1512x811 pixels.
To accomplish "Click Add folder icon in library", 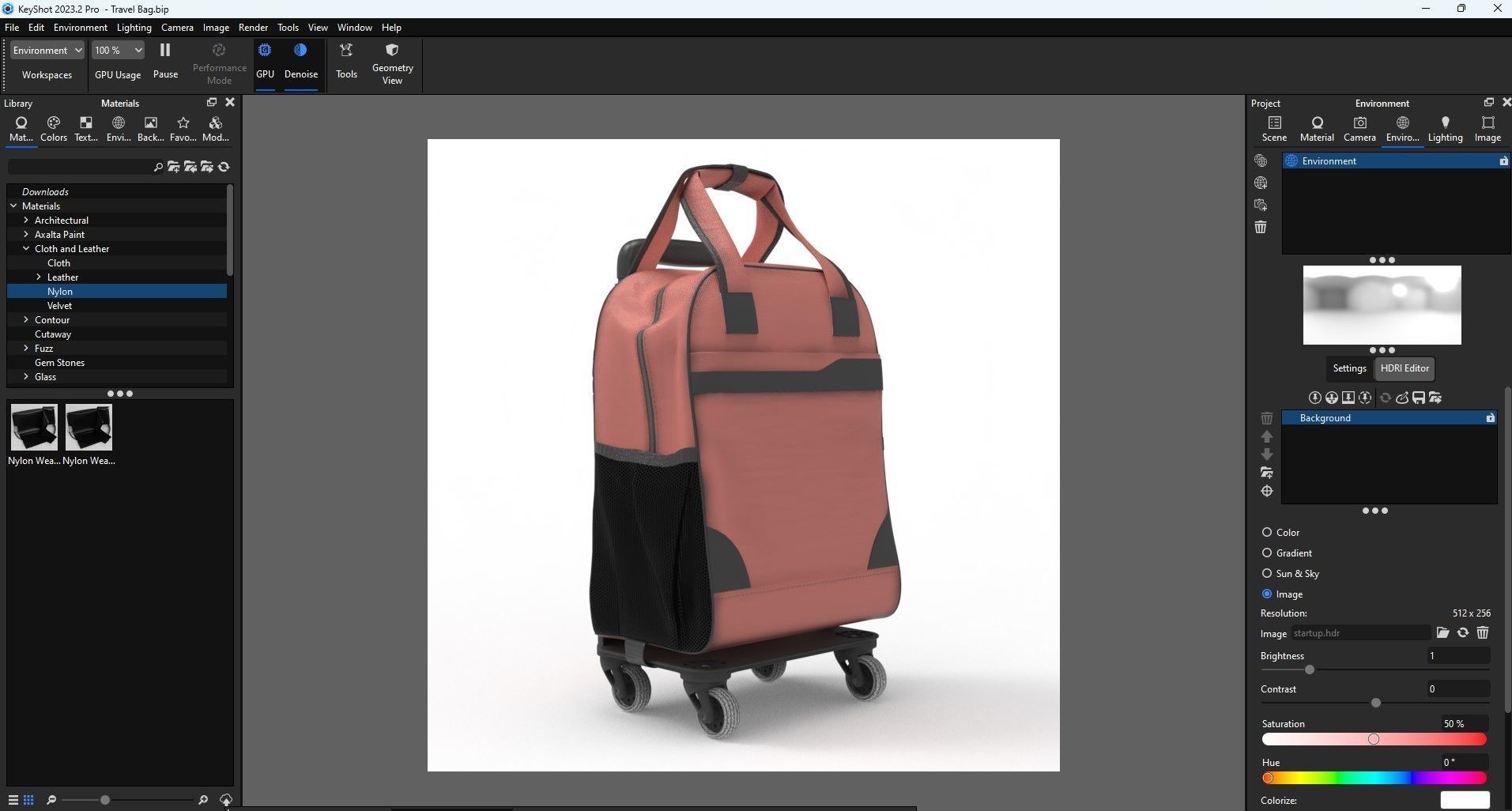I will [174, 167].
